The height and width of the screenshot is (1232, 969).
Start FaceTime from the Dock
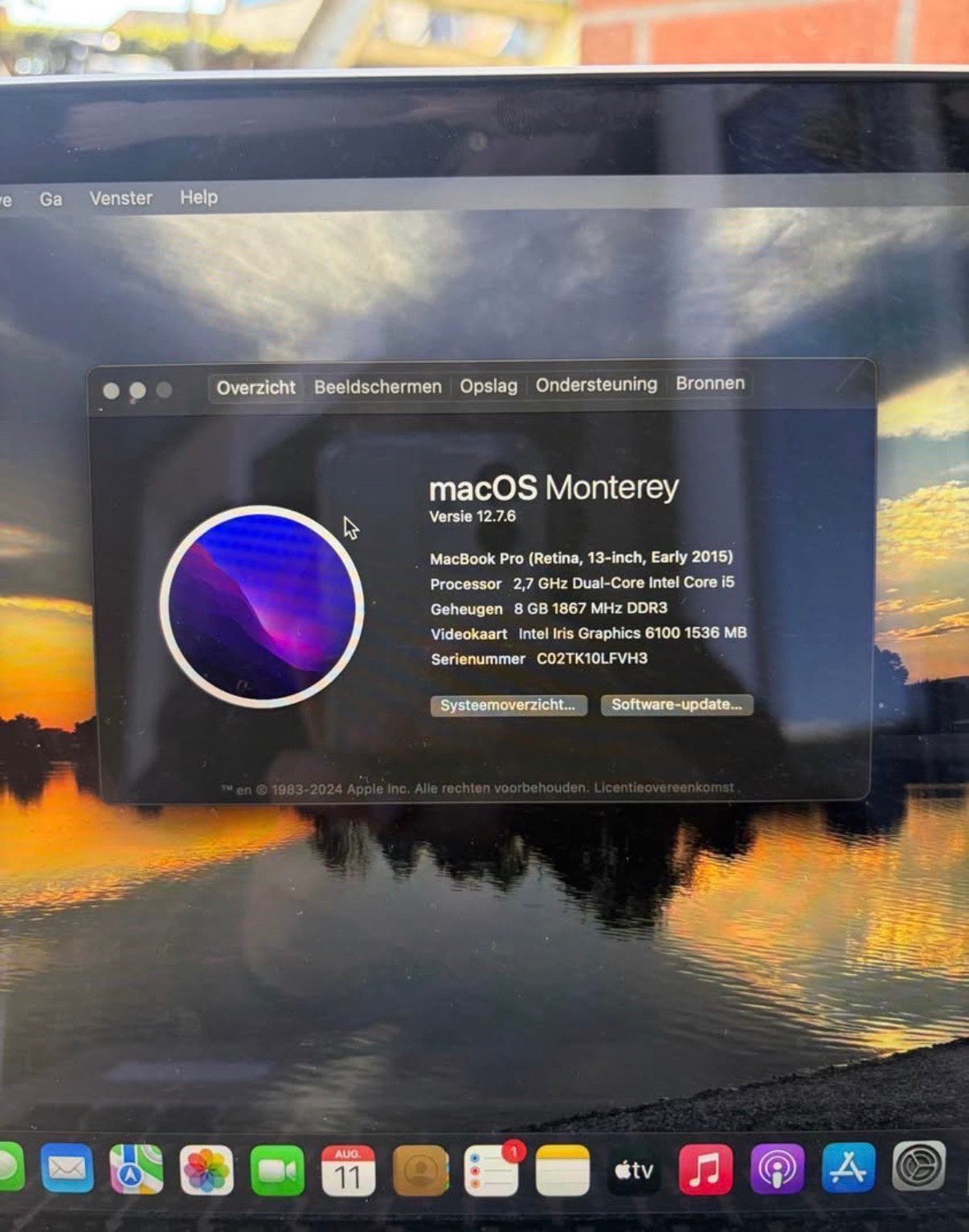click(277, 1170)
